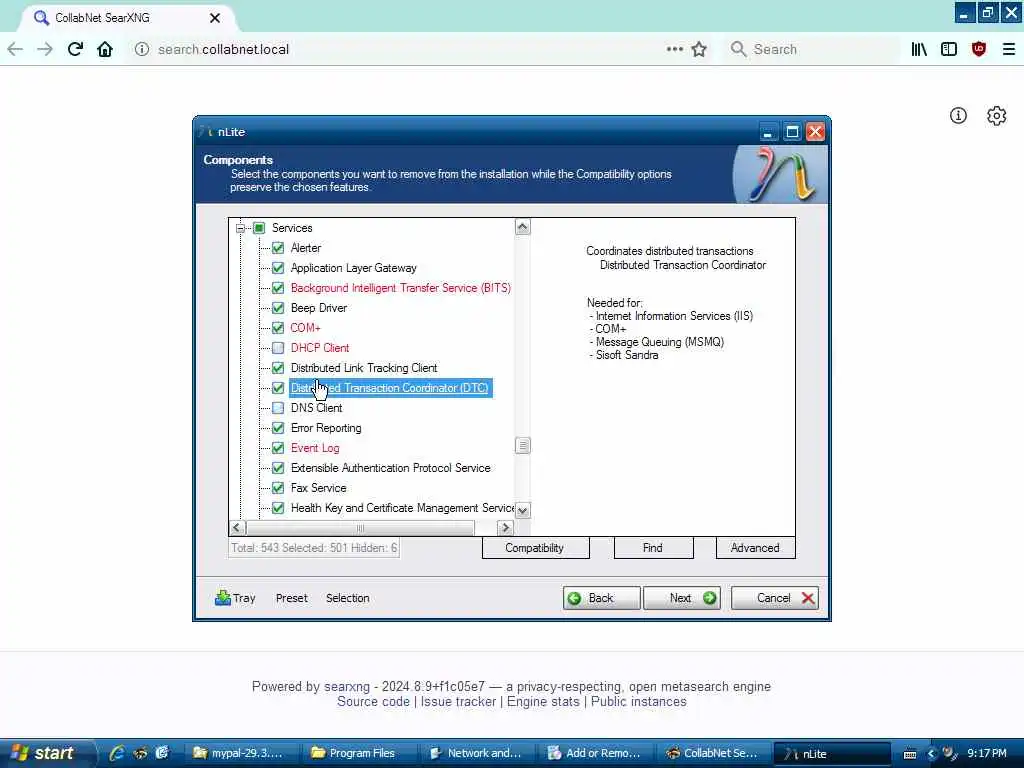Open Internet Explorer from quick launch

pyautogui.click(x=117, y=753)
